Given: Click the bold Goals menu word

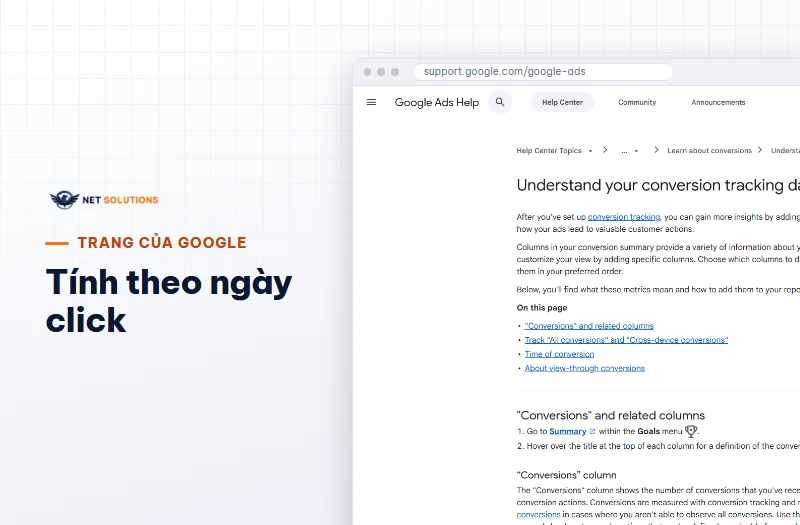Looking at the screenshot, I should [x=648, y=432].
